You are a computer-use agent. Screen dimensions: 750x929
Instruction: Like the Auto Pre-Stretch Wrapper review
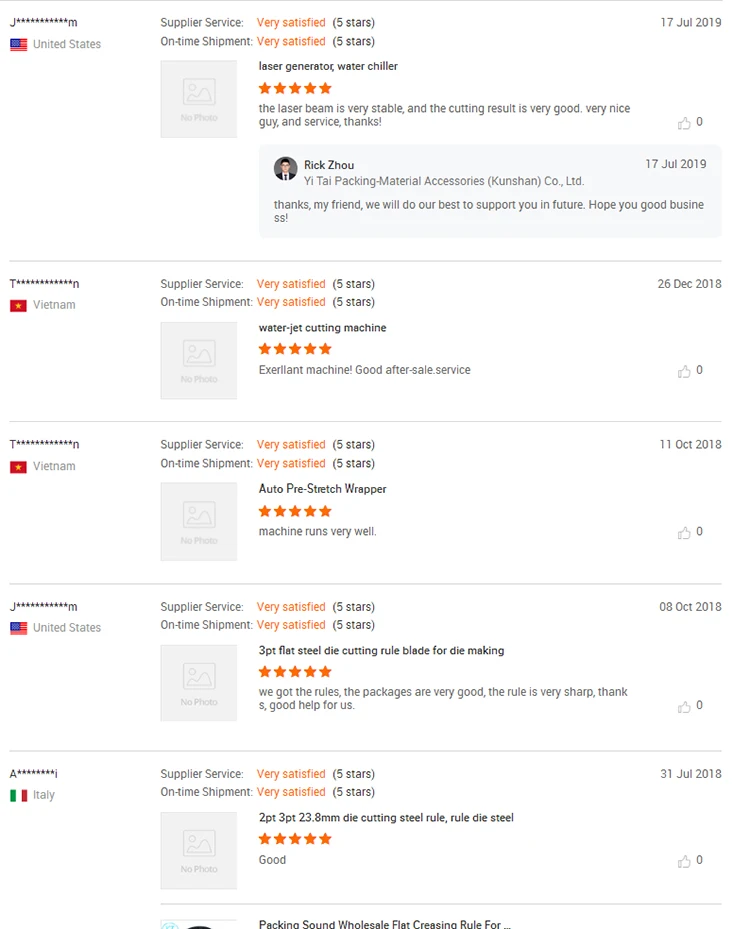coord(685,533)
